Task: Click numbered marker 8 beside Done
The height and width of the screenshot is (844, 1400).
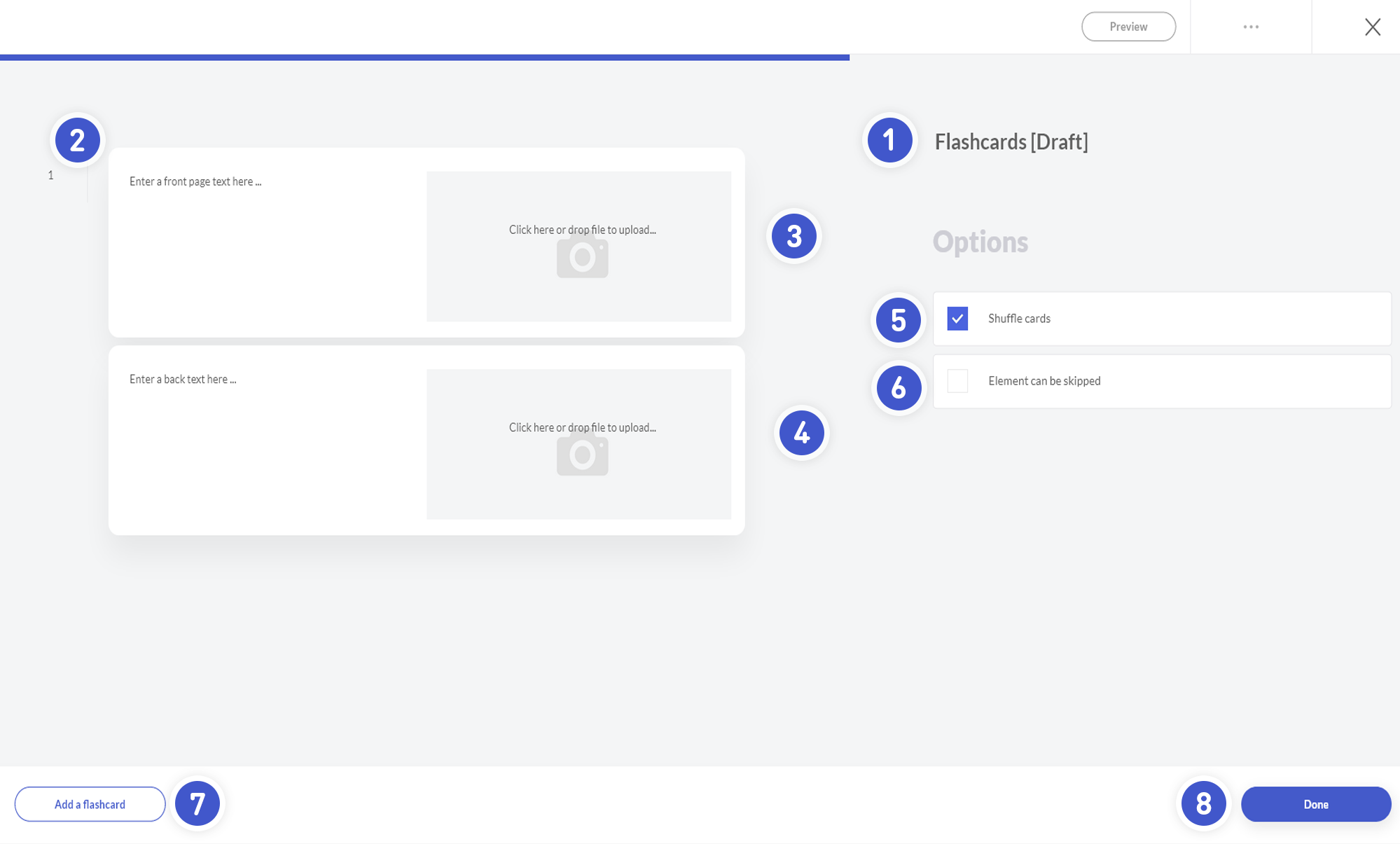Action: pos(1203,803)
